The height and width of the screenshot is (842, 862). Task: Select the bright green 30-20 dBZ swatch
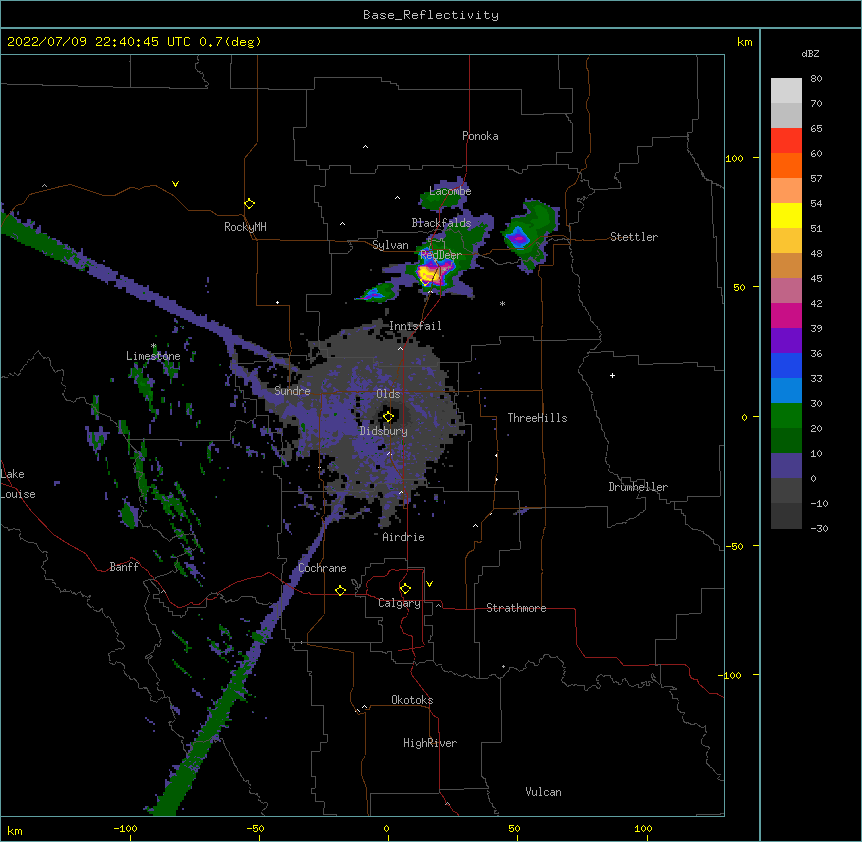786,416
